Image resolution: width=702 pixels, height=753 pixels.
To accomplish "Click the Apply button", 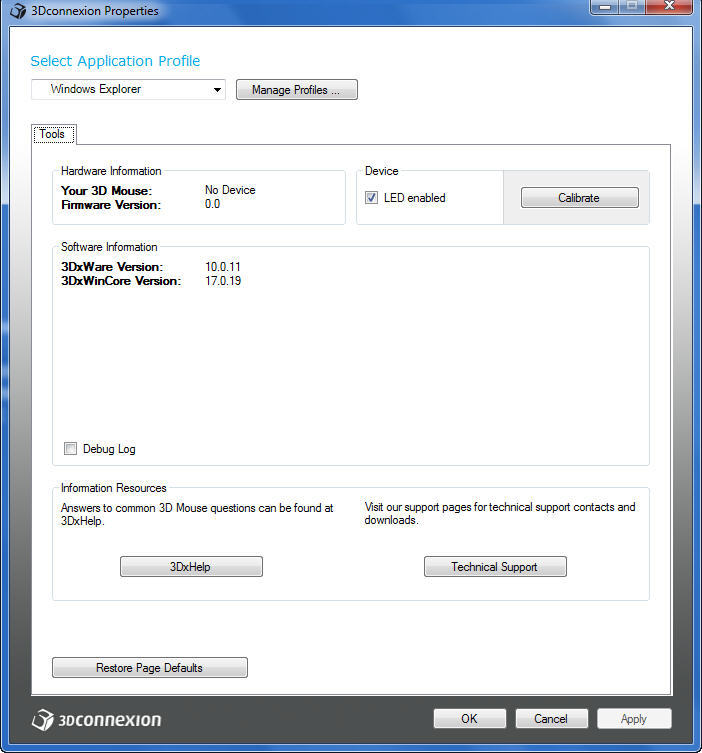I will tap(634, 718).
